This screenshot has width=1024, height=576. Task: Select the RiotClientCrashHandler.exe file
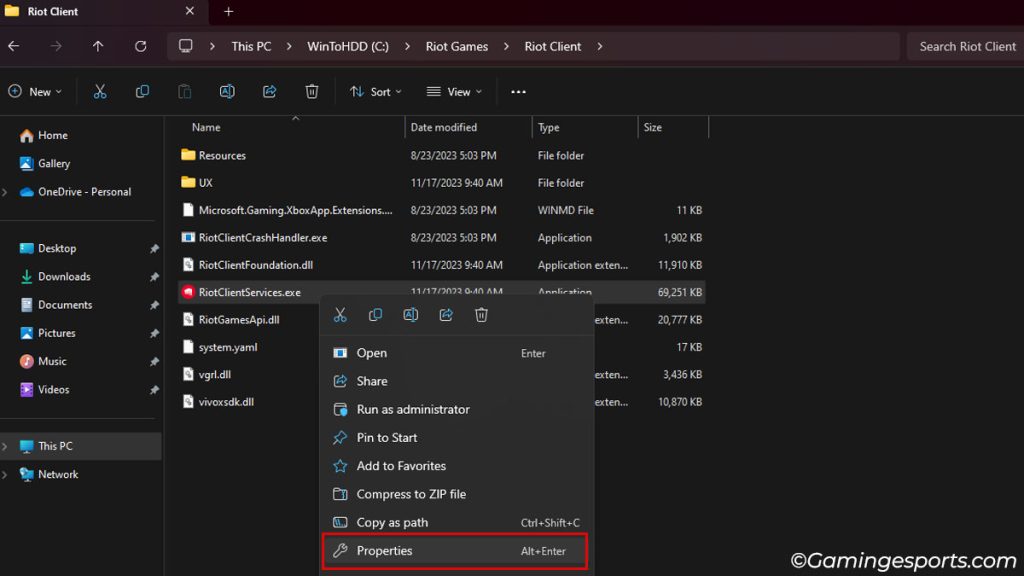441,238
